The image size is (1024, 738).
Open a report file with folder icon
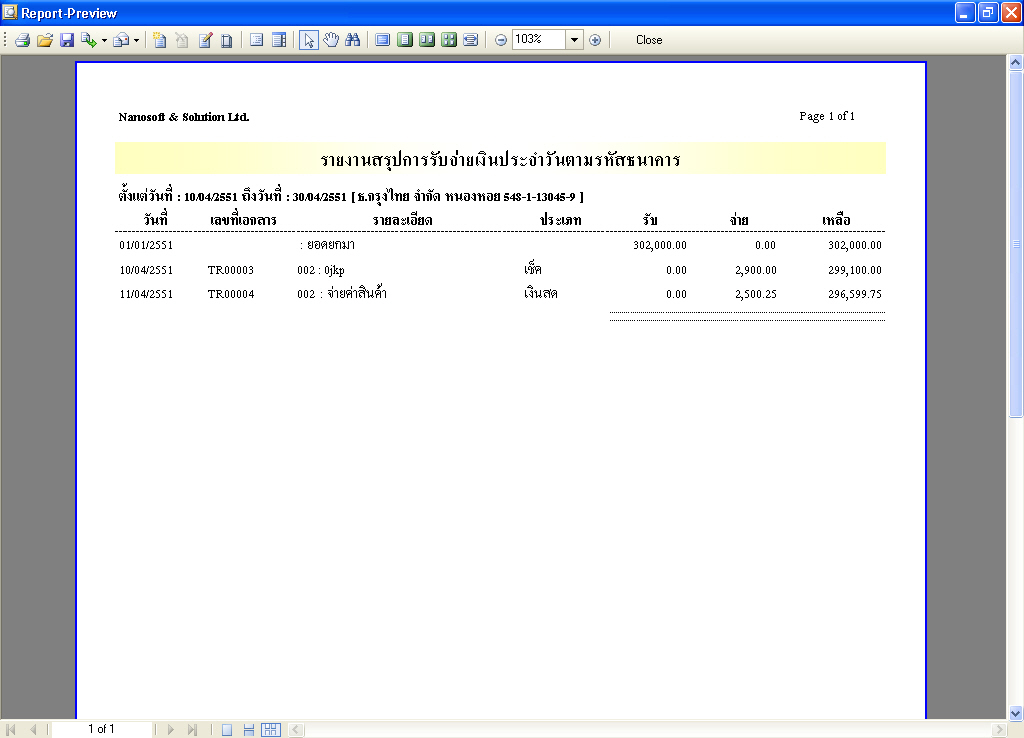pyautogui.click(x=44, y=40)
